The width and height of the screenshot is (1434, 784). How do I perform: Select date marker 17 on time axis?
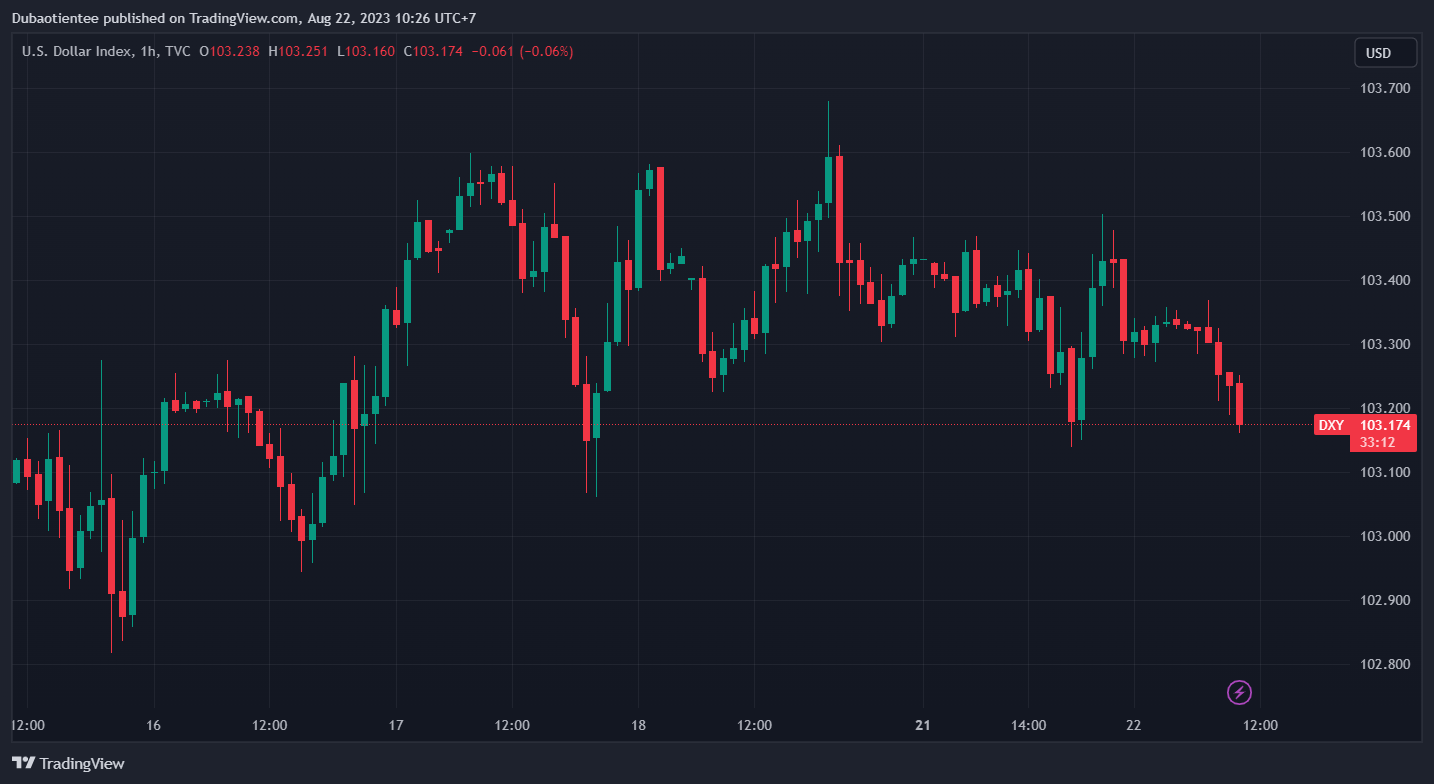click(x=396, y=725)
